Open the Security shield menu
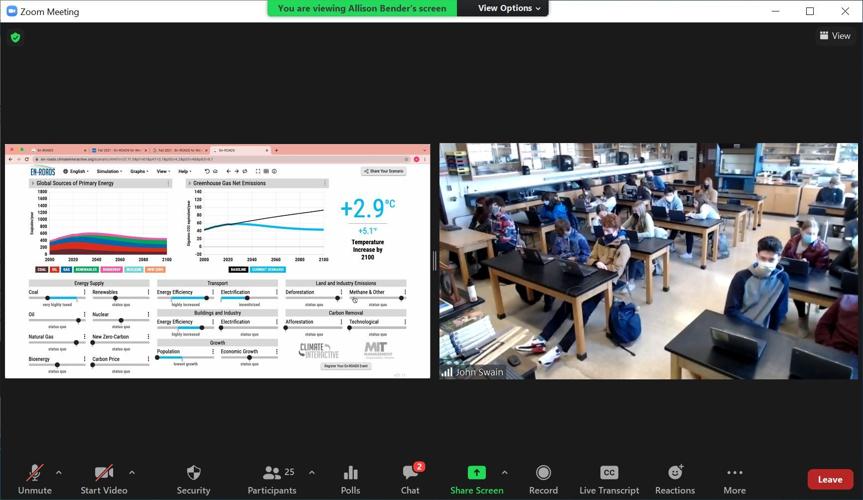This screenshot has width=863, height=500. [x=193, y=479]
